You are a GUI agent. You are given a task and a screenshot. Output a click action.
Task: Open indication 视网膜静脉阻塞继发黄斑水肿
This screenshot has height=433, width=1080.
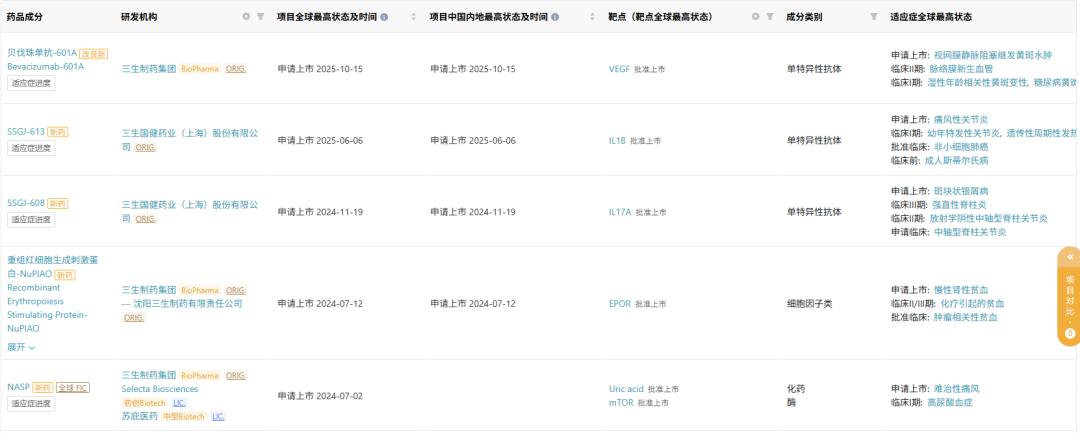point(993,55)
